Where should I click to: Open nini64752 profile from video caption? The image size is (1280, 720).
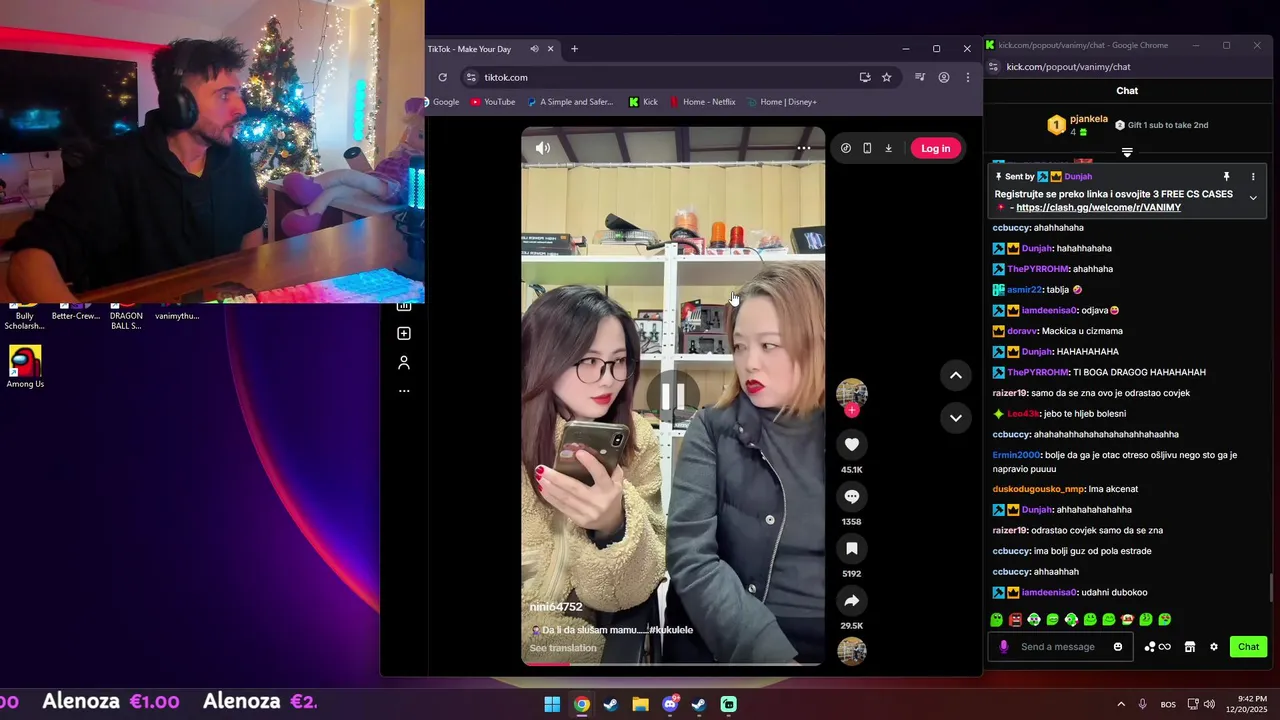coord(556,607)
